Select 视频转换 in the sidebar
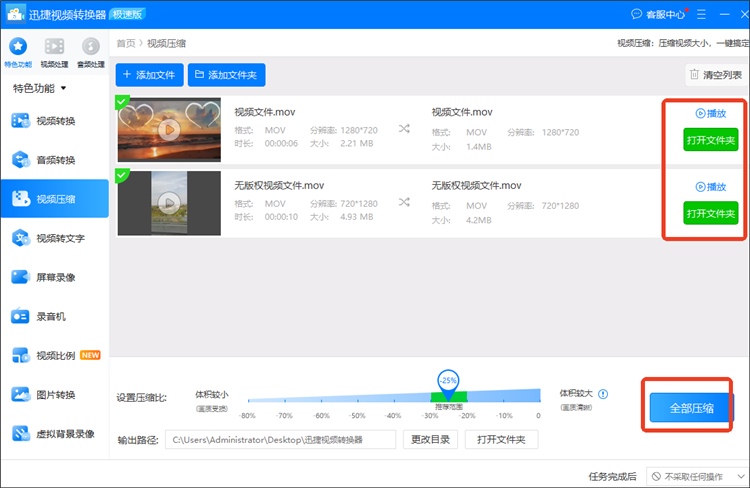Viewport: 750px width, 488px height. tap(55, 121)
